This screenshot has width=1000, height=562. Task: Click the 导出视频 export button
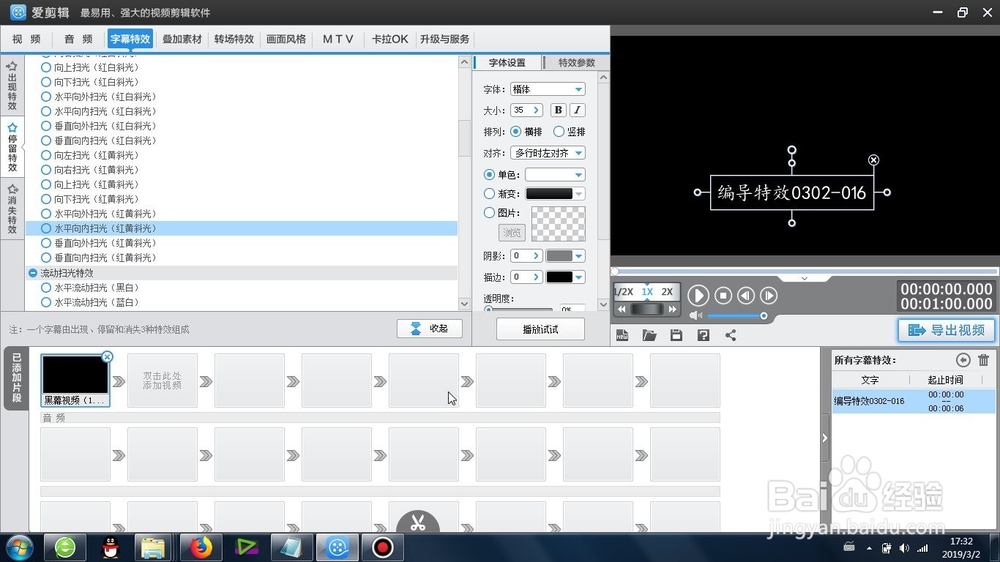[x=946, y=330]
